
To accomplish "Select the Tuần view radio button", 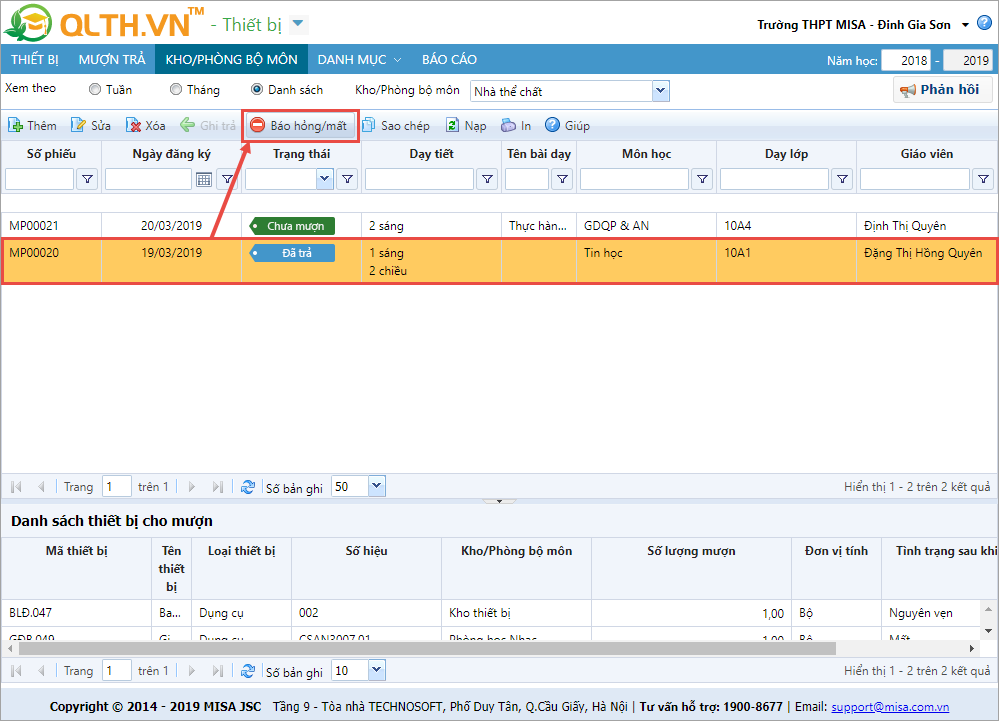I will pos(95,89).
